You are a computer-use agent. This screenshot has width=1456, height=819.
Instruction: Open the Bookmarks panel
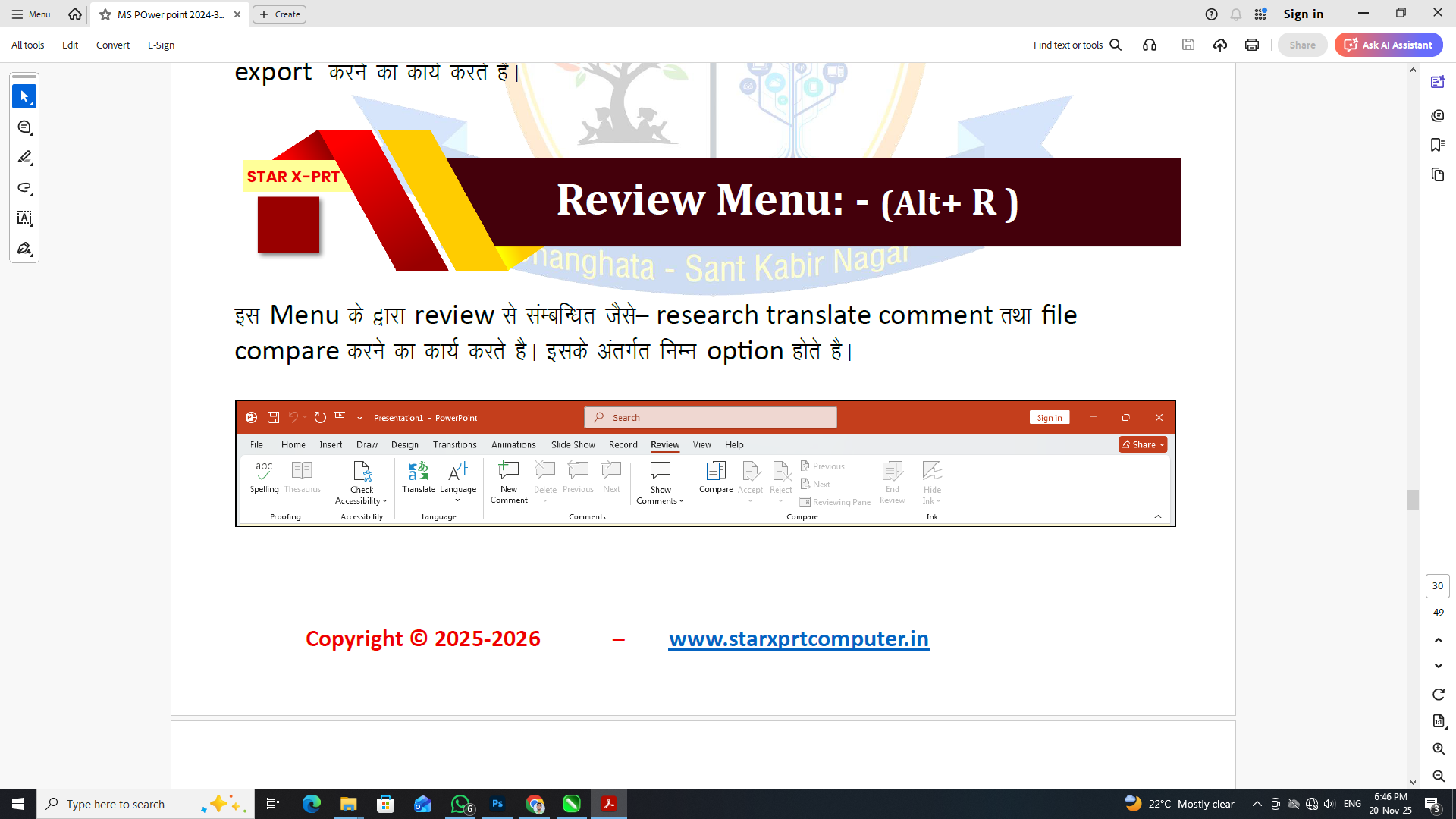[x=1438, y=145]
